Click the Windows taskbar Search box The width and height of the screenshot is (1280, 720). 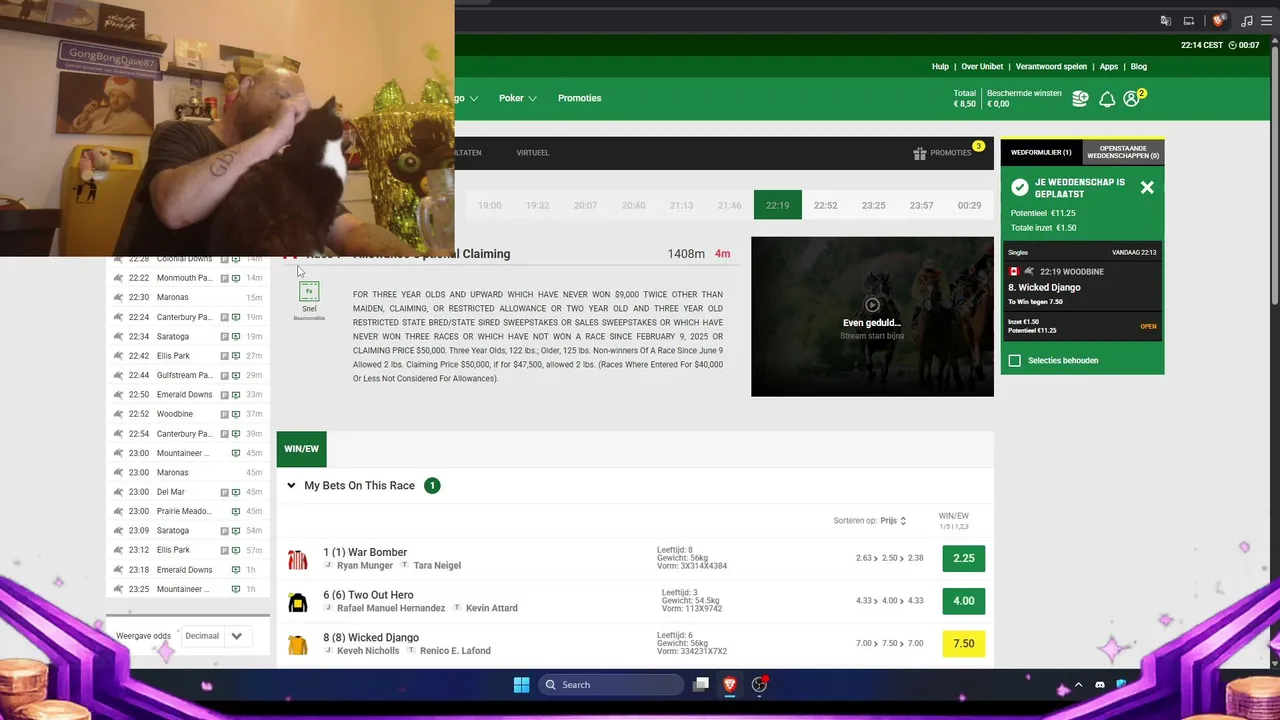tap(611, 685)
